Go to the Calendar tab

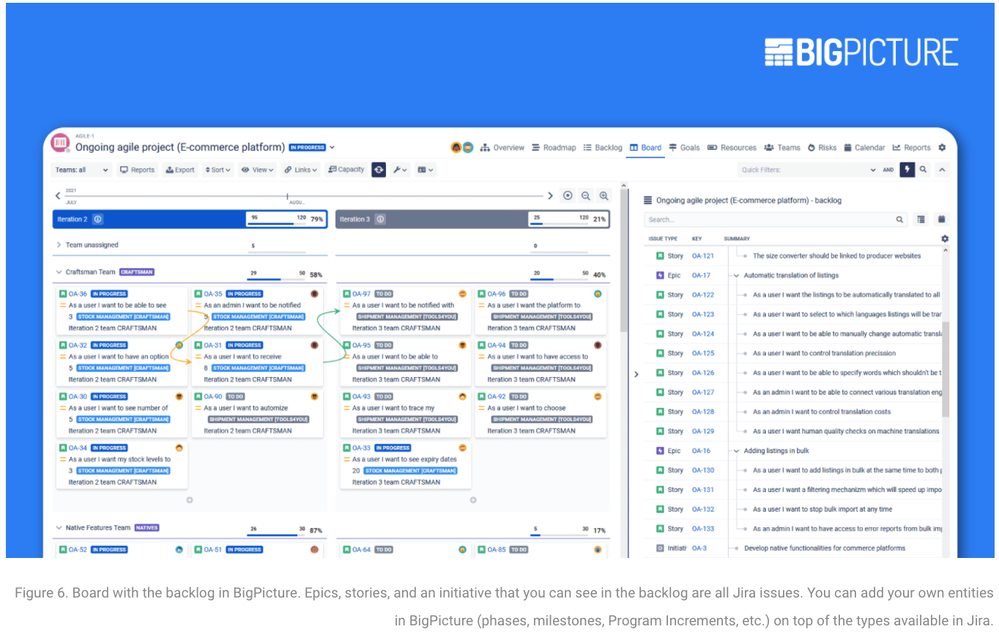coord(864,148)
